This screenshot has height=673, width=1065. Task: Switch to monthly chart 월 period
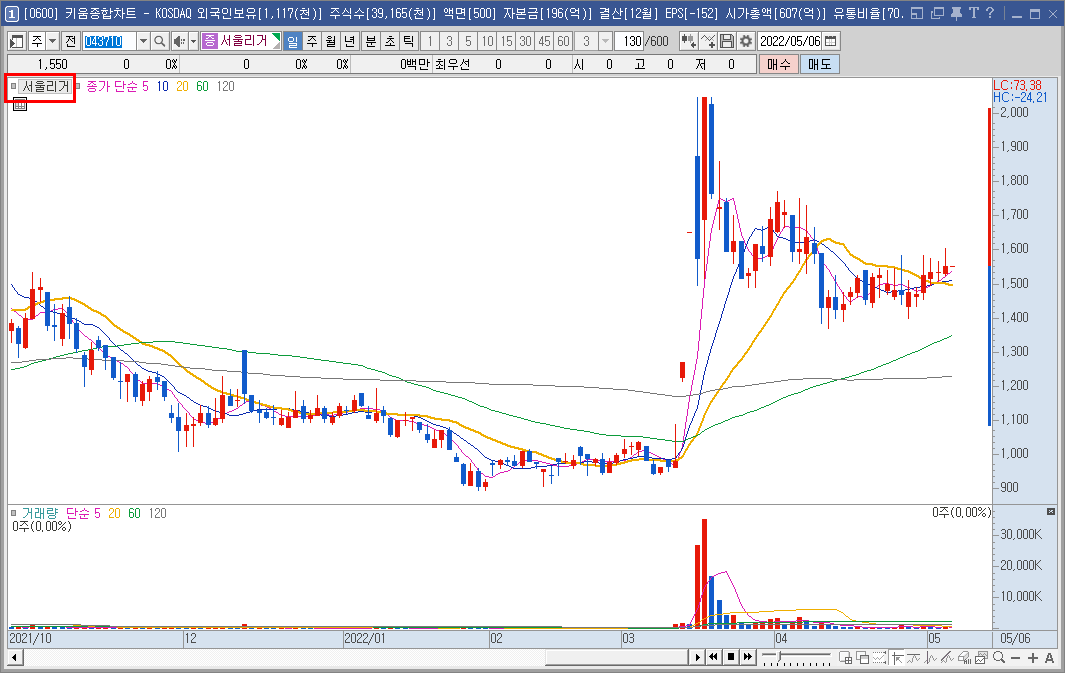click(x=331, y=41)
